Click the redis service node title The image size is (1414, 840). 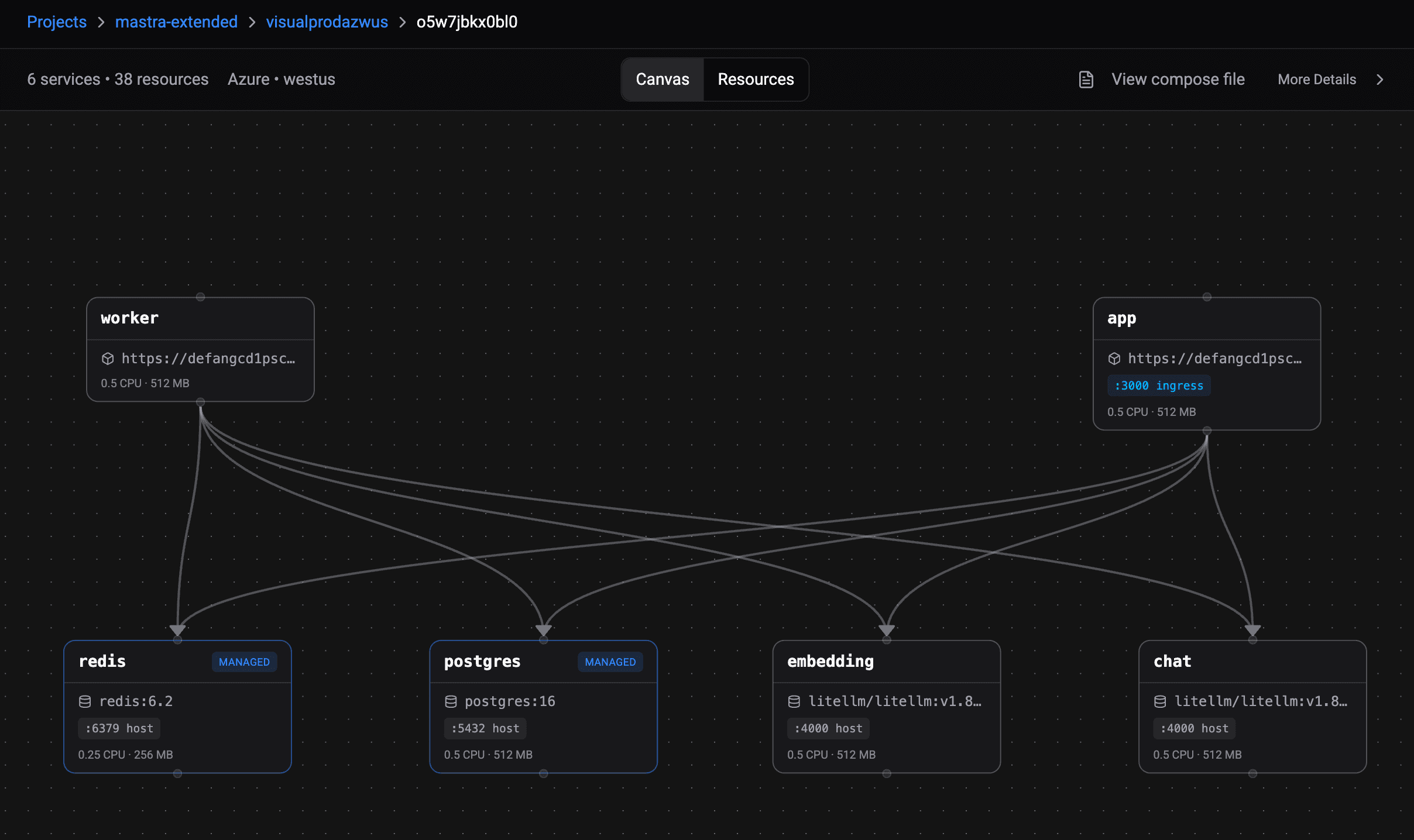click(102, 662)
